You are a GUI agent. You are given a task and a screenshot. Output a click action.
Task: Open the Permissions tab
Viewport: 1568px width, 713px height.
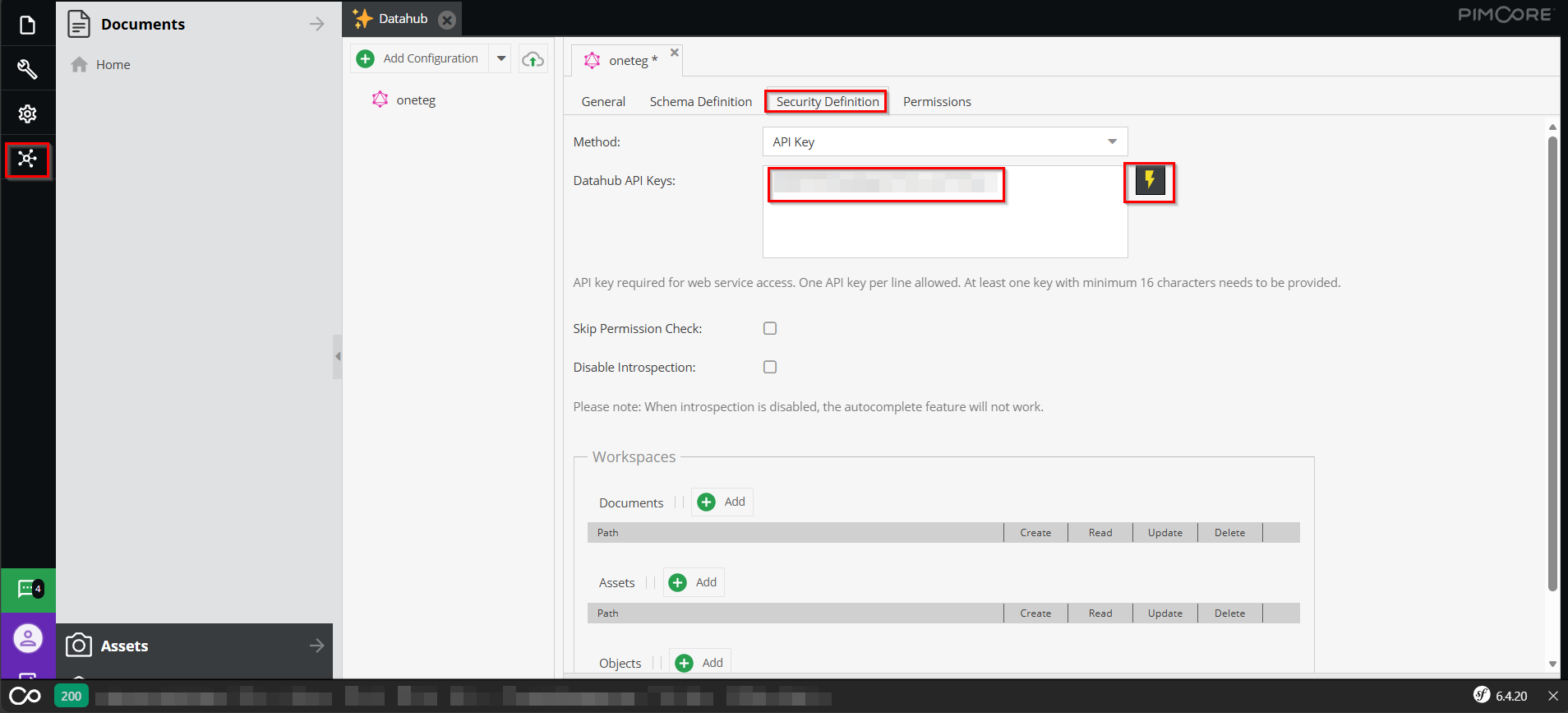[937, 102]
